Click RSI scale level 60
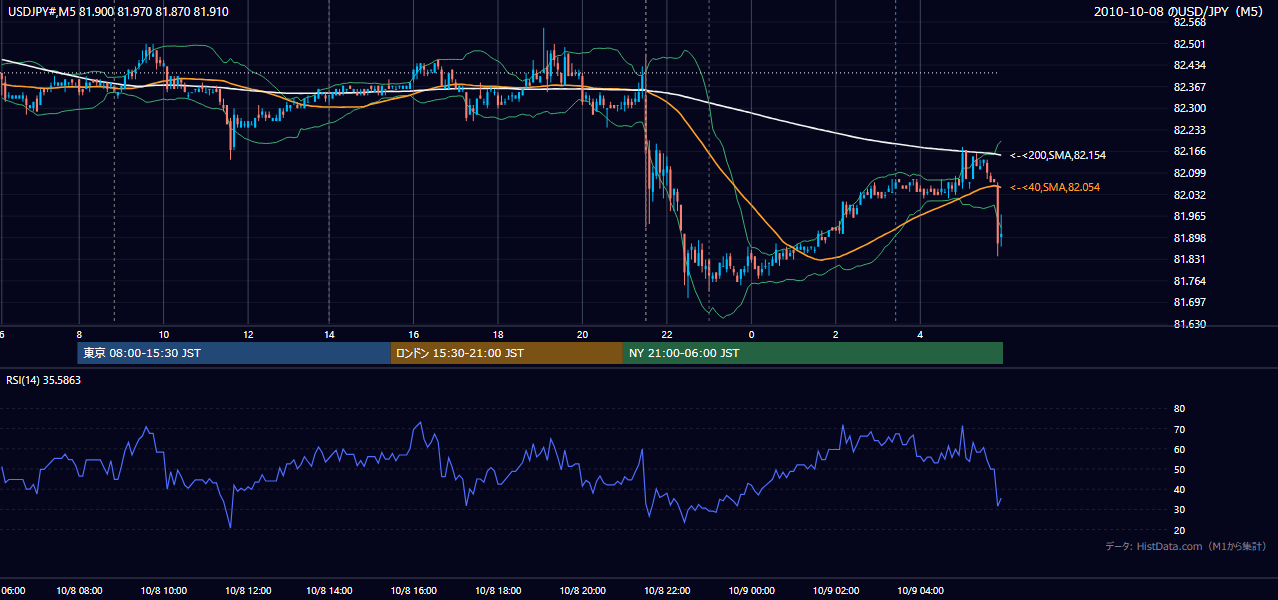 pos(1179,449)
